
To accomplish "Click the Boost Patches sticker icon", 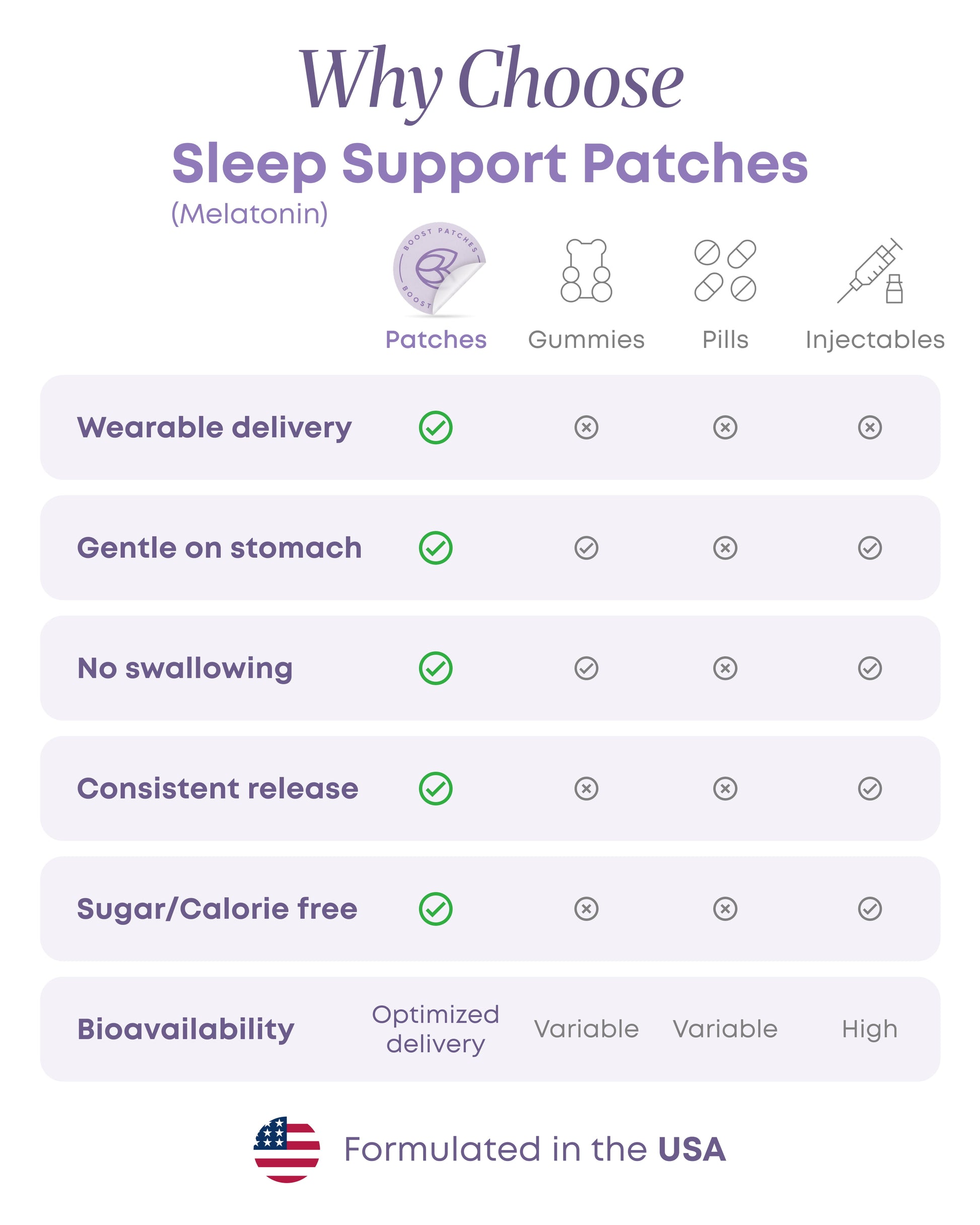I will pos(438,268).
